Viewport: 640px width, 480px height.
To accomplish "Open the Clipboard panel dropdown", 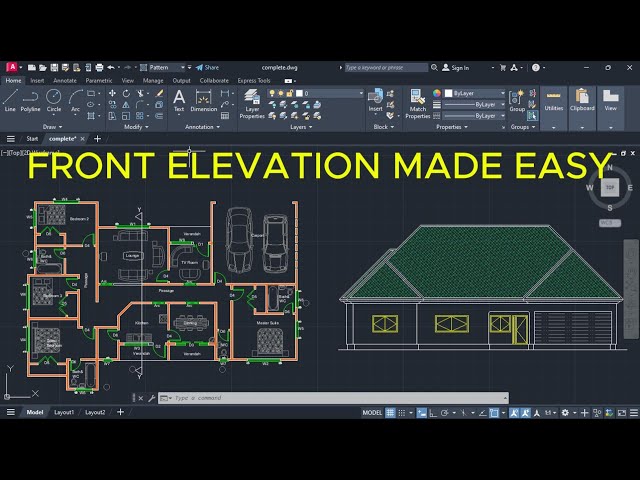I will coord(582,127).
